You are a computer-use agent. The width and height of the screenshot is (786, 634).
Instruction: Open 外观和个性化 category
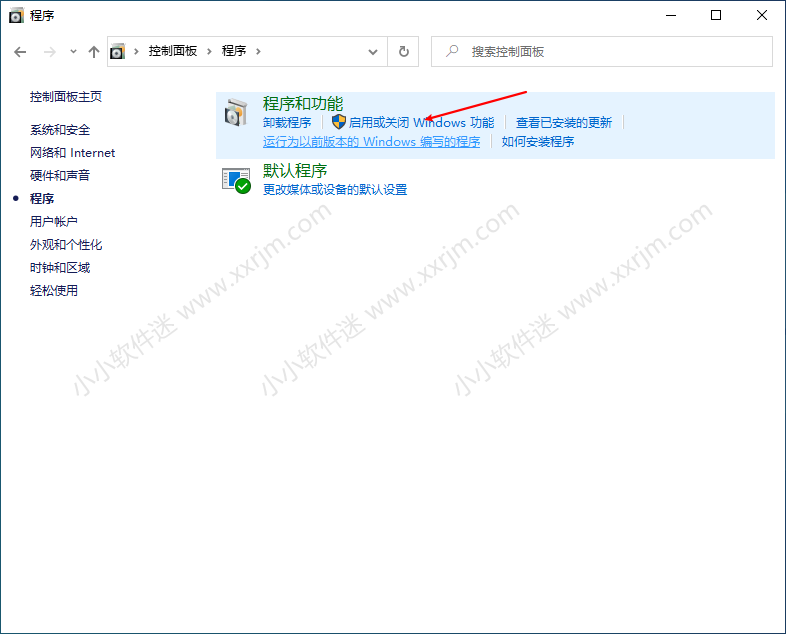pos(66,245)
